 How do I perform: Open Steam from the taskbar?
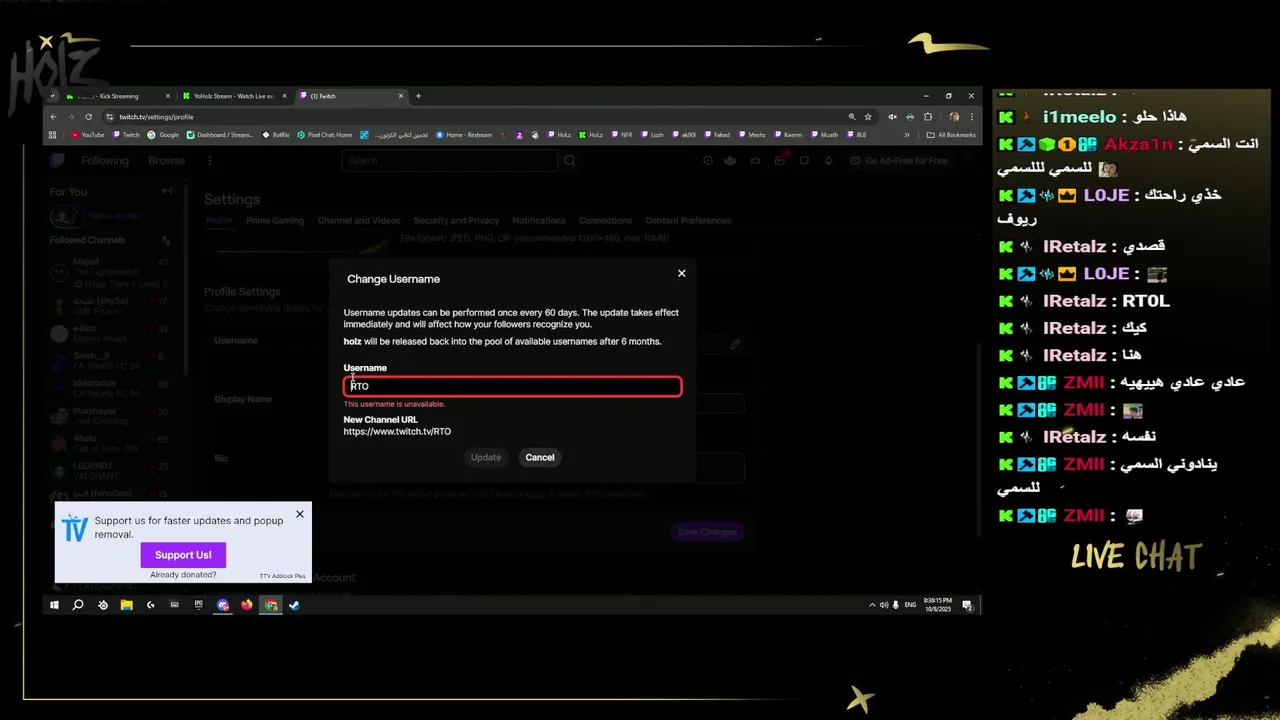[294, 605]
